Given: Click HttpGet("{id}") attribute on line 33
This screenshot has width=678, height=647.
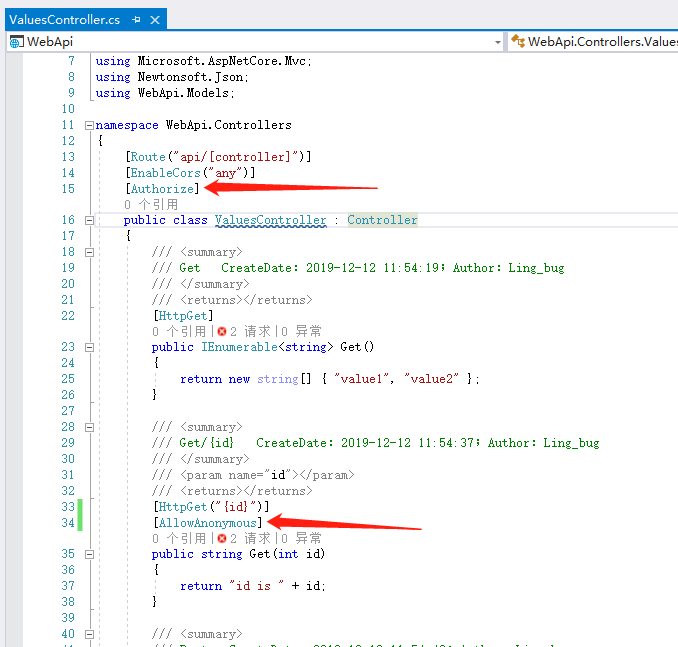Looking at the screenshot, I should coord(211,507).
